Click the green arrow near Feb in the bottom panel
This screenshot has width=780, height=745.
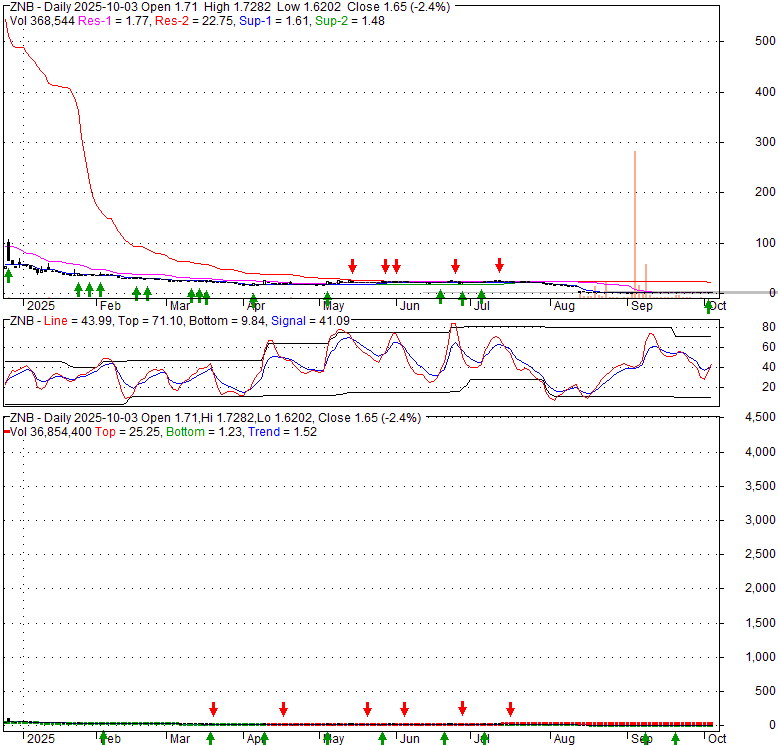tap(103, 739)
